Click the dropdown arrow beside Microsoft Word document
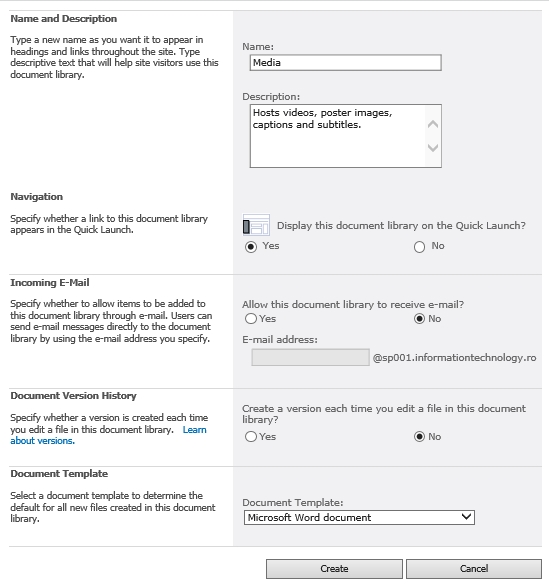 (x=466, y=517)
